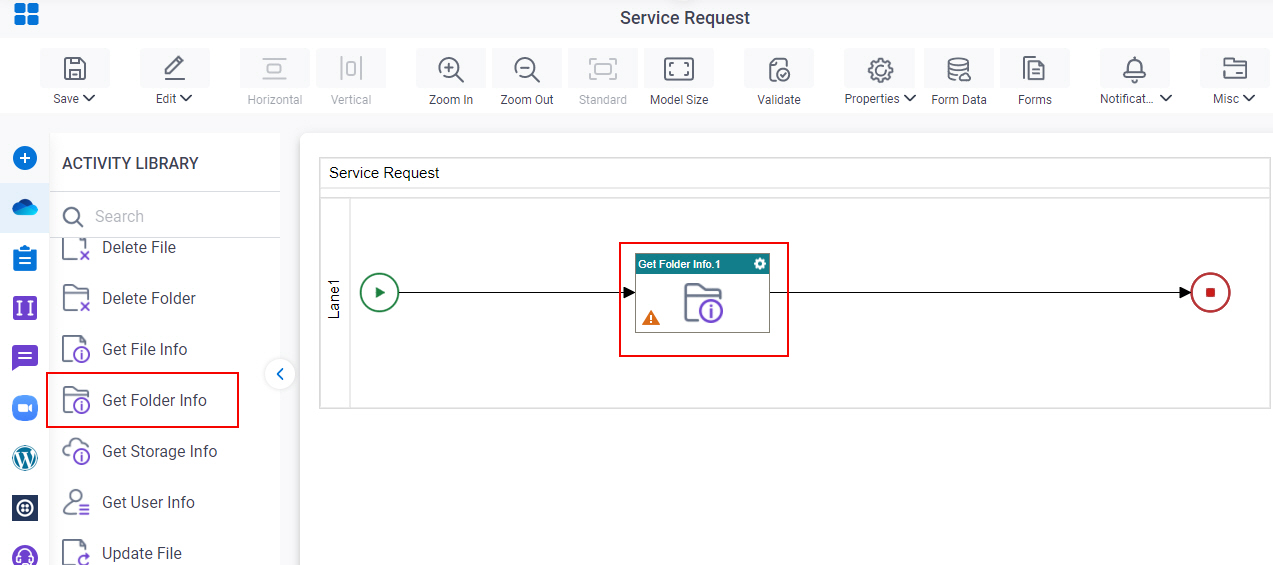Click the Standard zoom icon
This screenshot has width=1273, height=565.
tap(603, 68)
